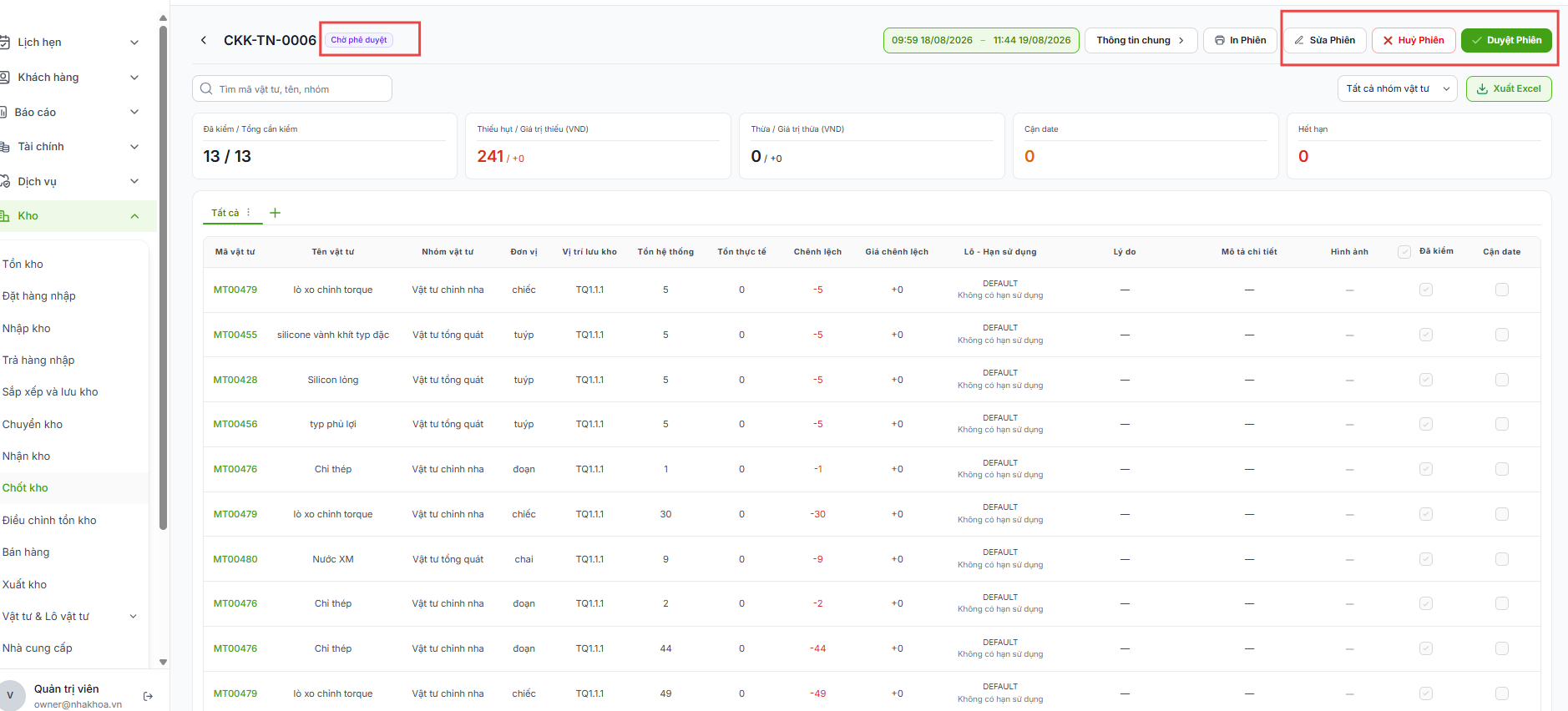The width and height of the screenshot is (1568, 711).
Task: Click Silicon lỏng material name
Action: (333, 380)
